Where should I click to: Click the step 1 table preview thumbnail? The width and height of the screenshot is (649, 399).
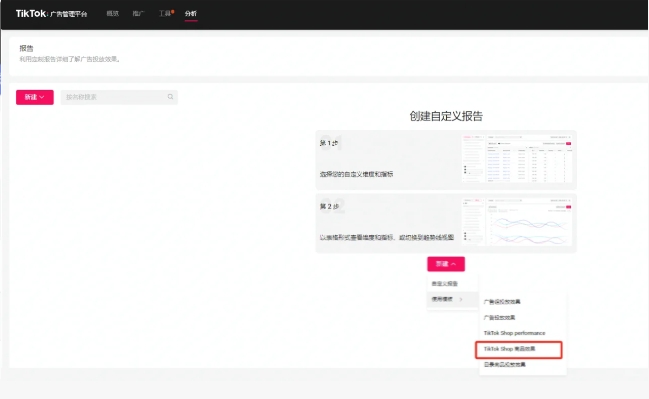tap(517, 159)
